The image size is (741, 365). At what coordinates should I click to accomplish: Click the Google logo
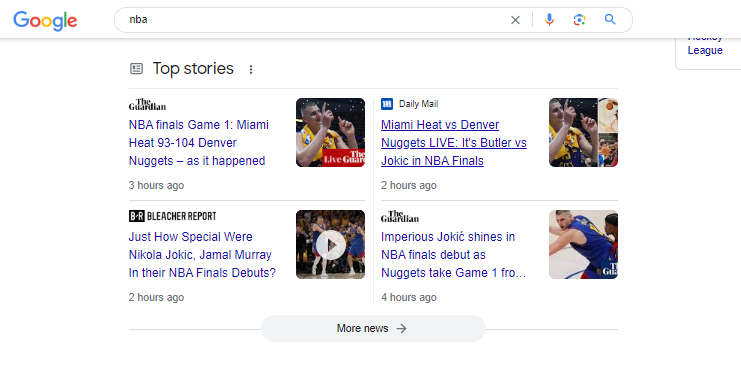tap(45, 20)
